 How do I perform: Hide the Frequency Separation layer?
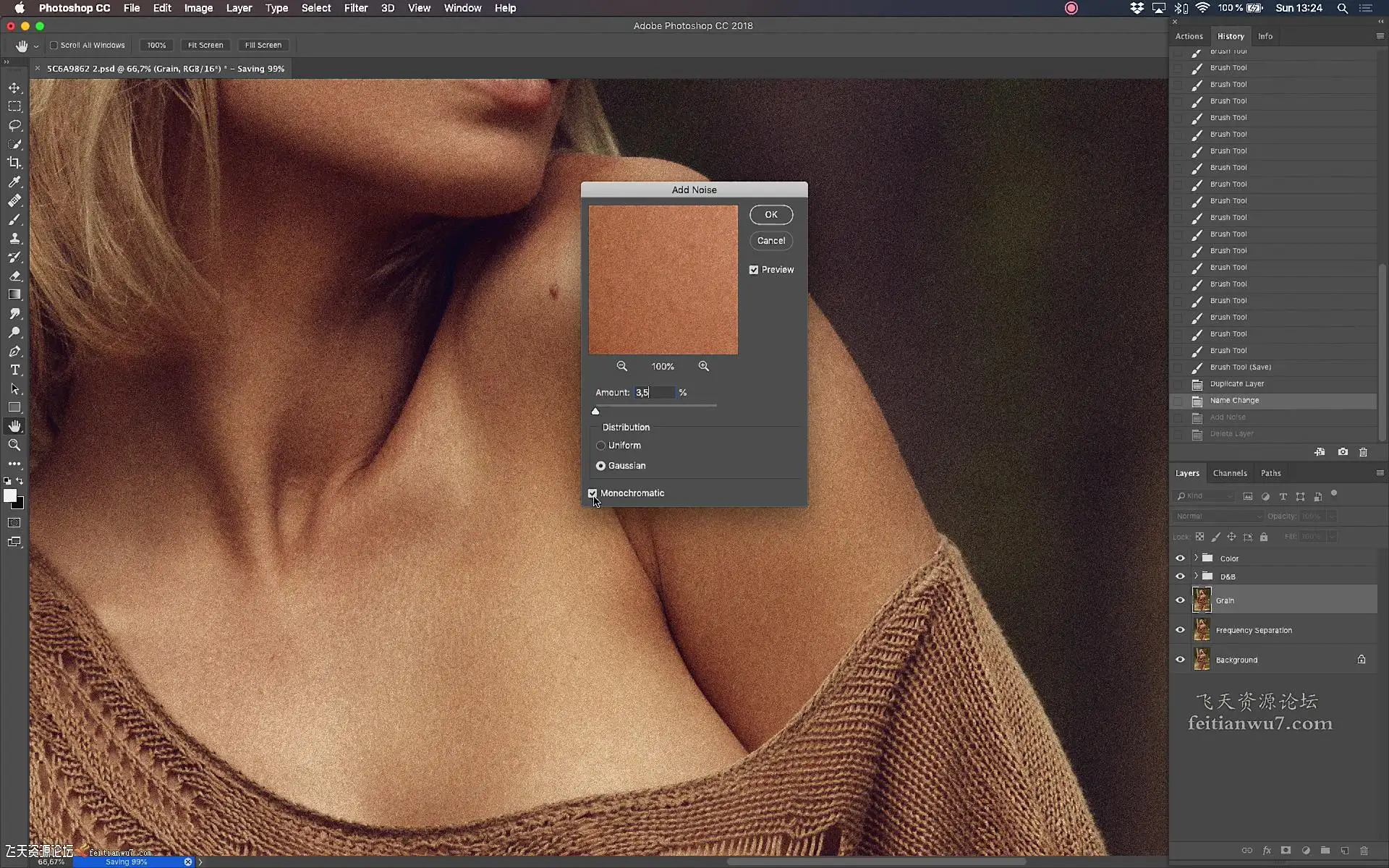pos(1180,630)
